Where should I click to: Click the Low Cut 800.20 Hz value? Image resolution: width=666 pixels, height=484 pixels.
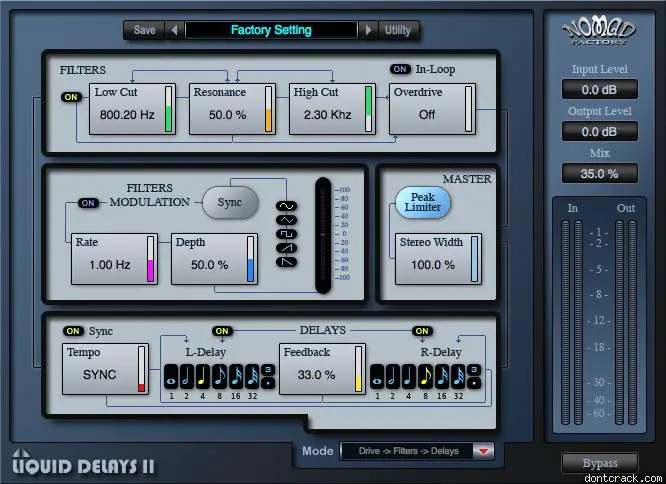127,115
